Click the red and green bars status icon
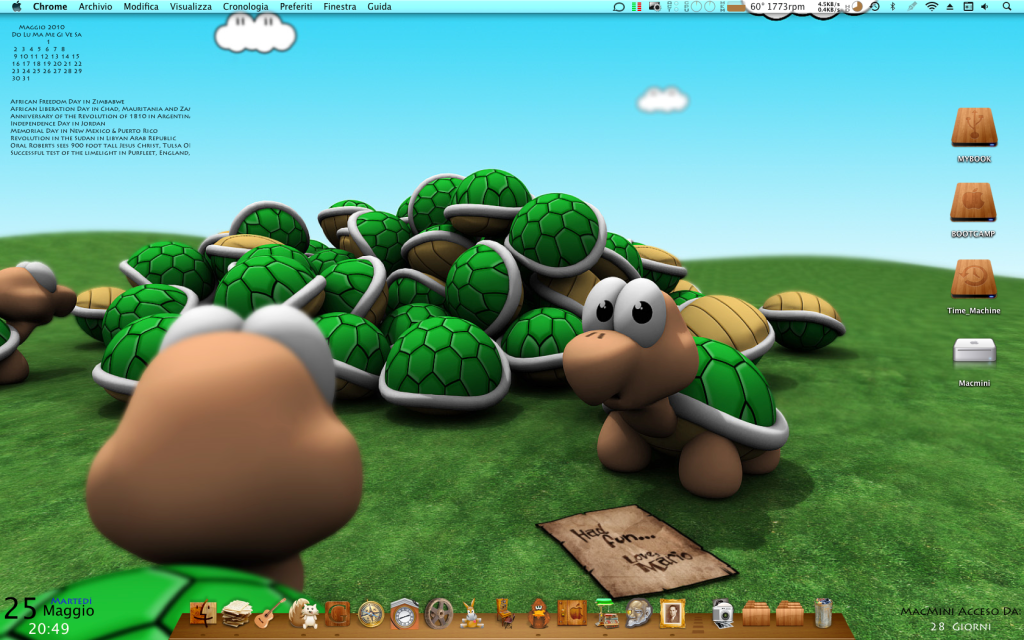The width and height of the screenshot is (1024, 640). 636,7
